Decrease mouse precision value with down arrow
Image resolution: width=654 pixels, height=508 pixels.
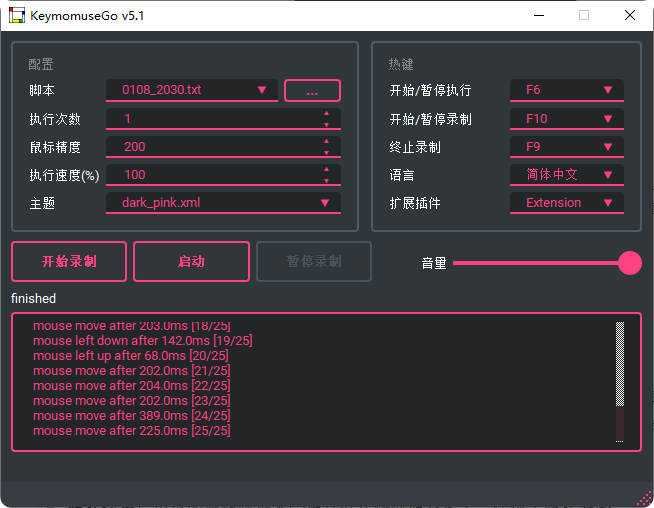pyautogui.click(x=326, y=152)
